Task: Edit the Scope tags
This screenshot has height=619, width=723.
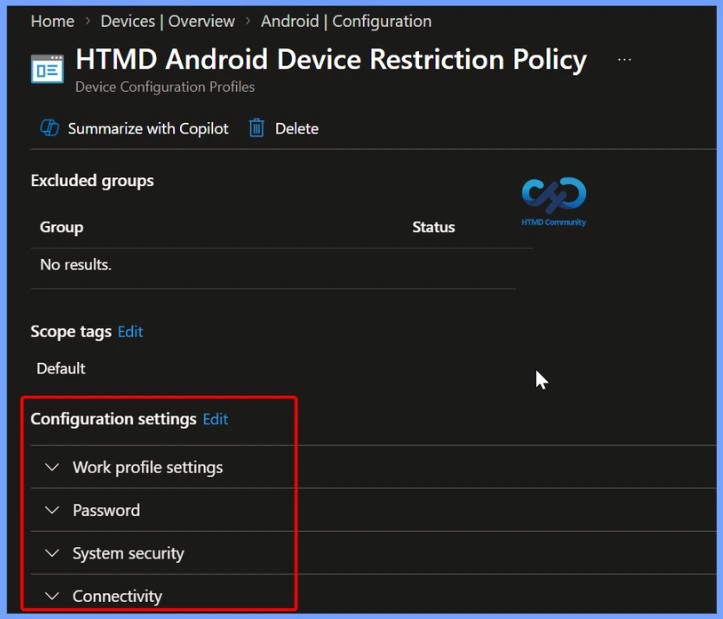Action: point(130,332)
